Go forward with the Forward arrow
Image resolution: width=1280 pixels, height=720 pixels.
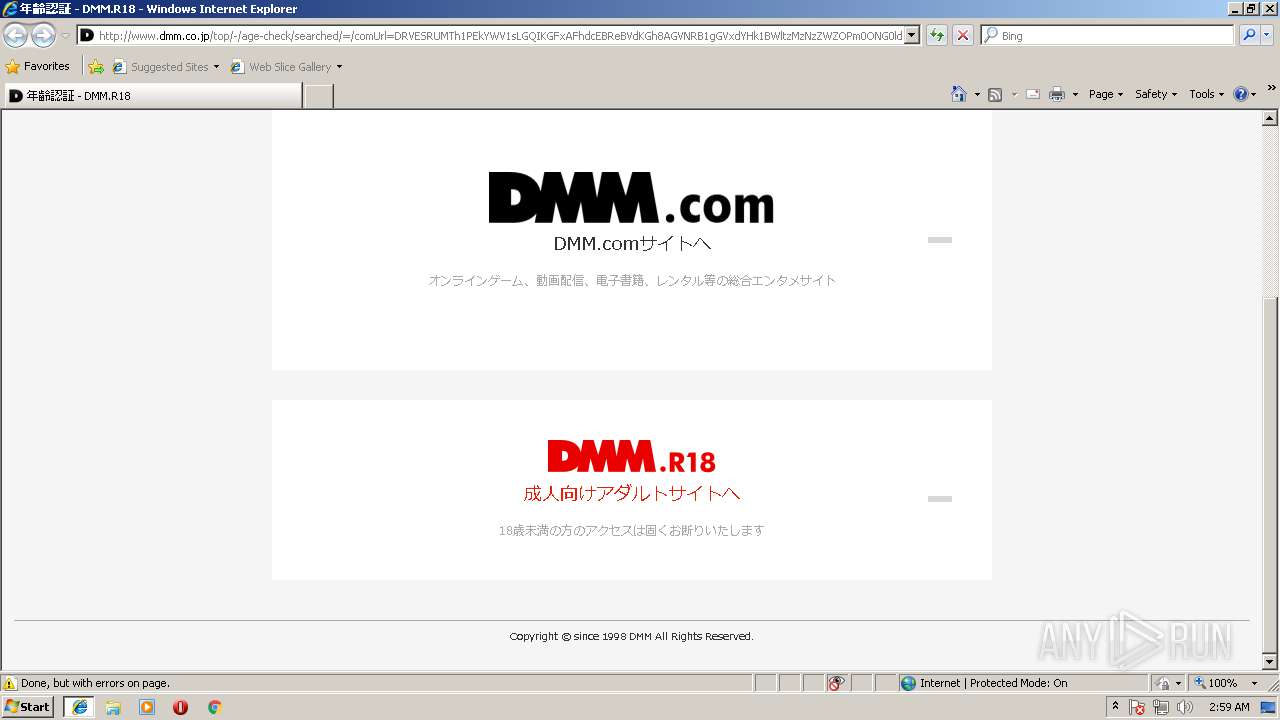(x=43, y=36)
